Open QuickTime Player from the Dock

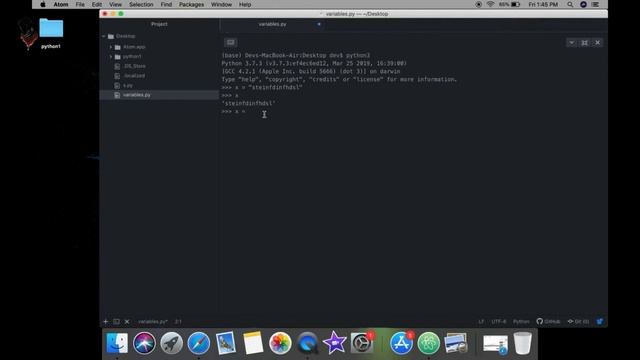(307, 343)
